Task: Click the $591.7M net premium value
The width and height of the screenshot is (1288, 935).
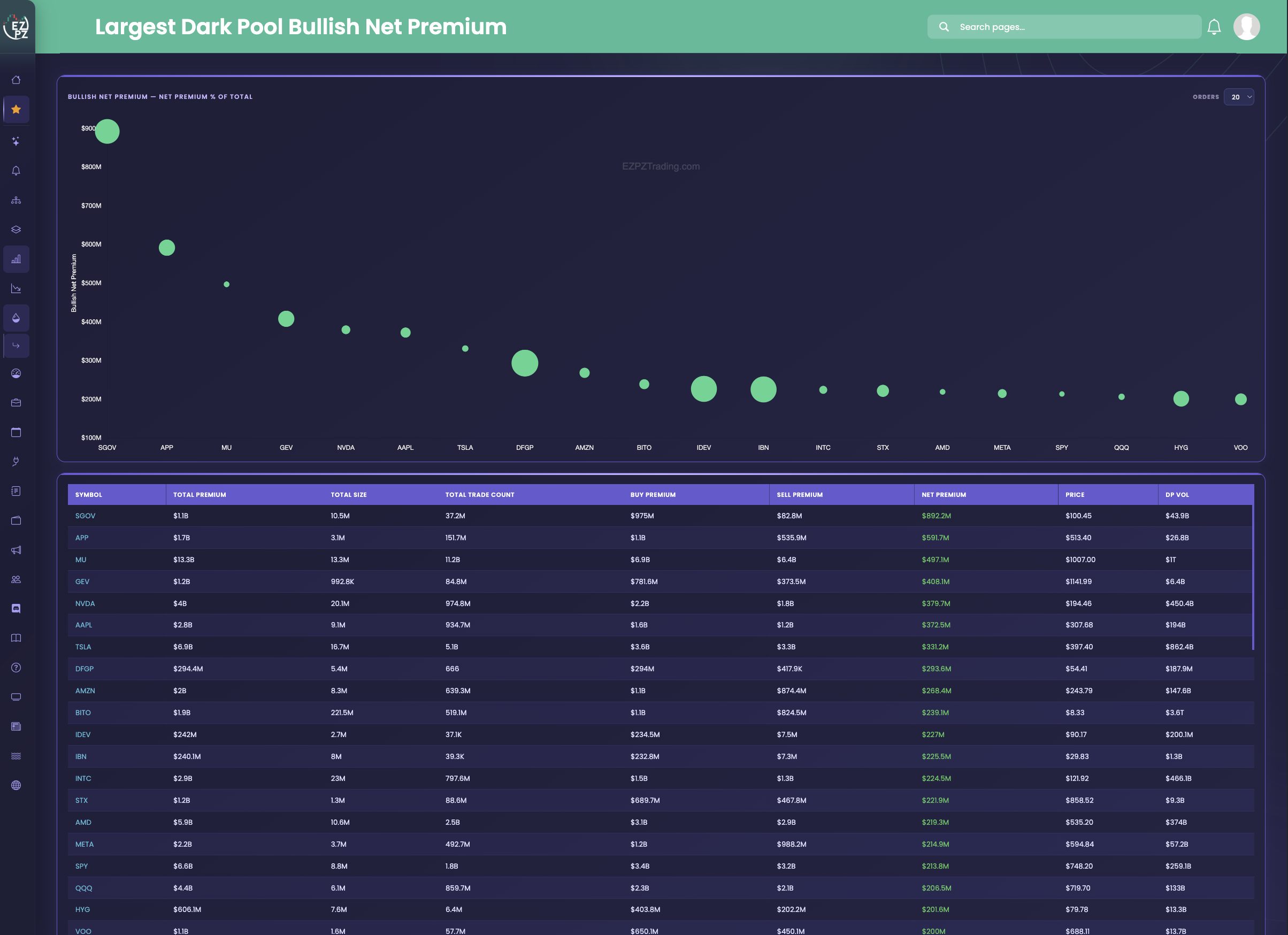Action: tap(936, 538)
